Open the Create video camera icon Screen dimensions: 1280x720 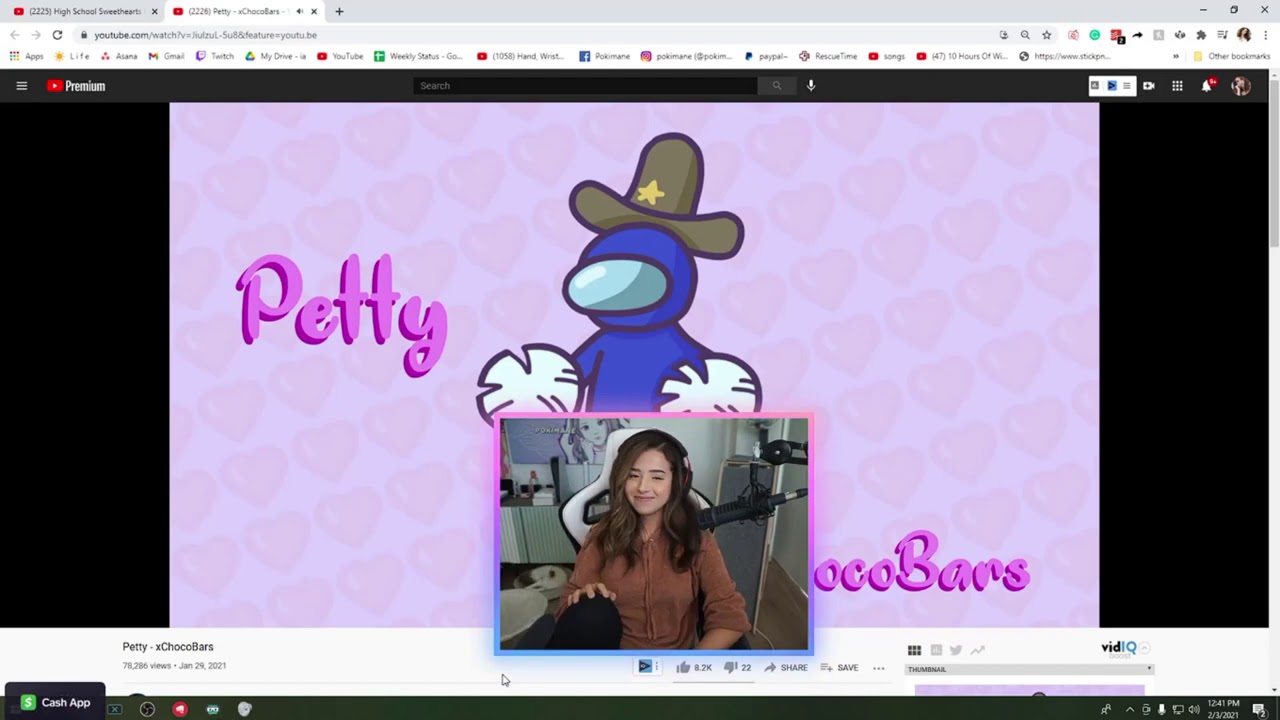coord(1149,86)
